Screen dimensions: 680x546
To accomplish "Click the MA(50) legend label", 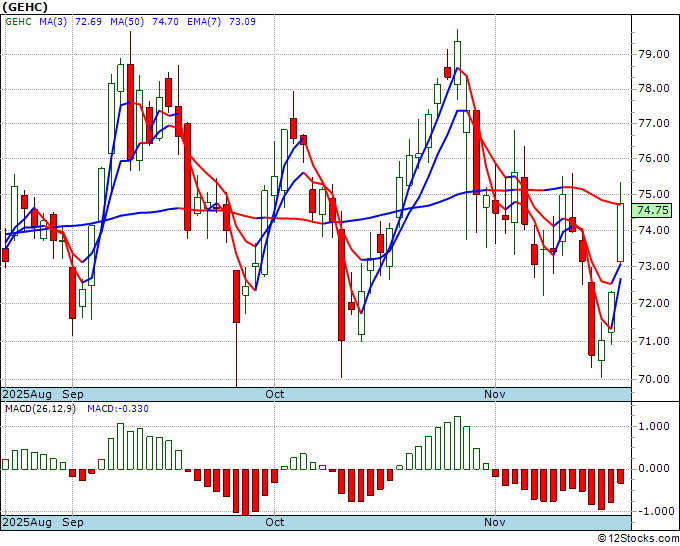I will click(x=127, y=22).
